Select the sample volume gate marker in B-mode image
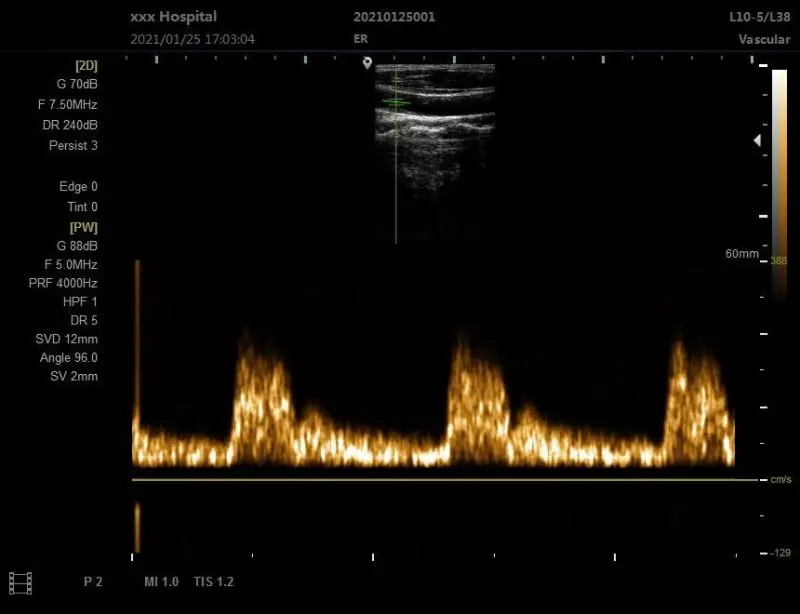800x614 pixels. pos(393,103)
